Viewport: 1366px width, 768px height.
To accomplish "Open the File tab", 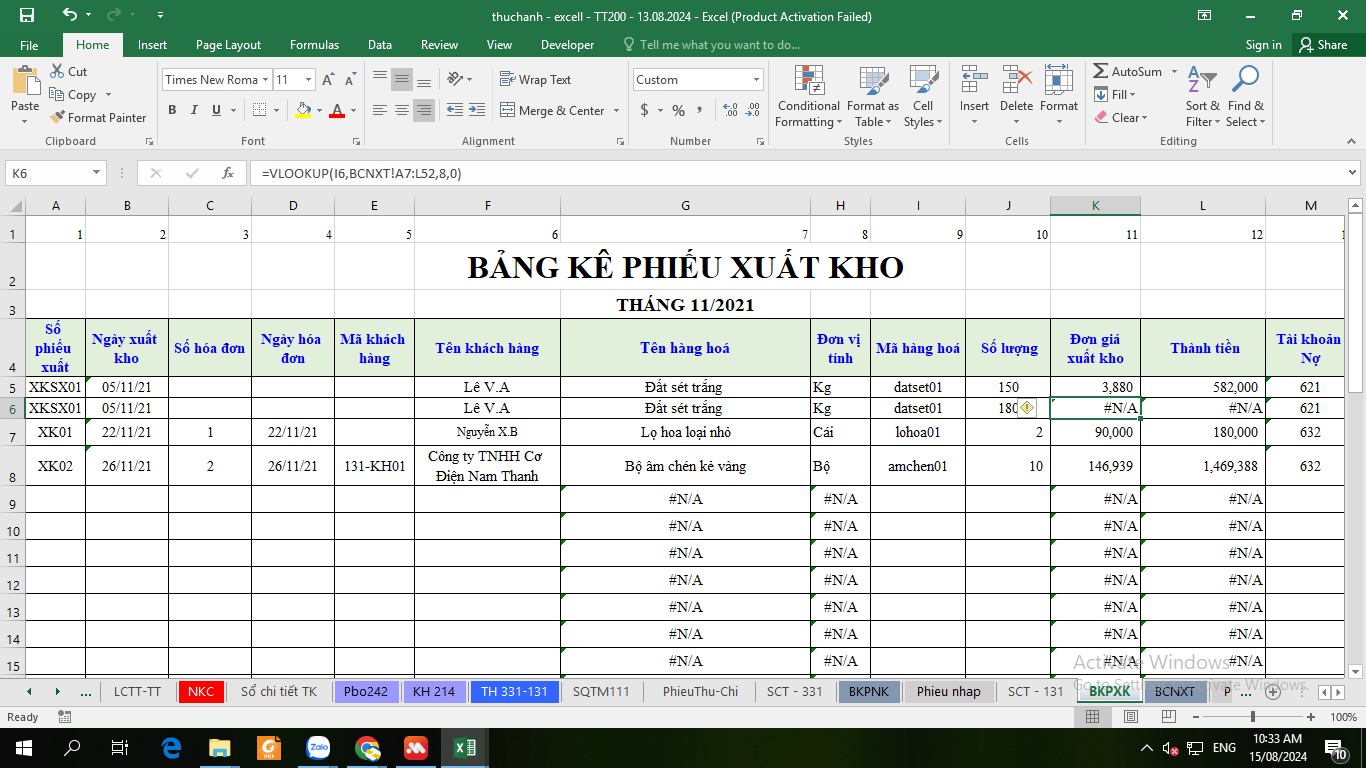I will [x=29, y=45].
